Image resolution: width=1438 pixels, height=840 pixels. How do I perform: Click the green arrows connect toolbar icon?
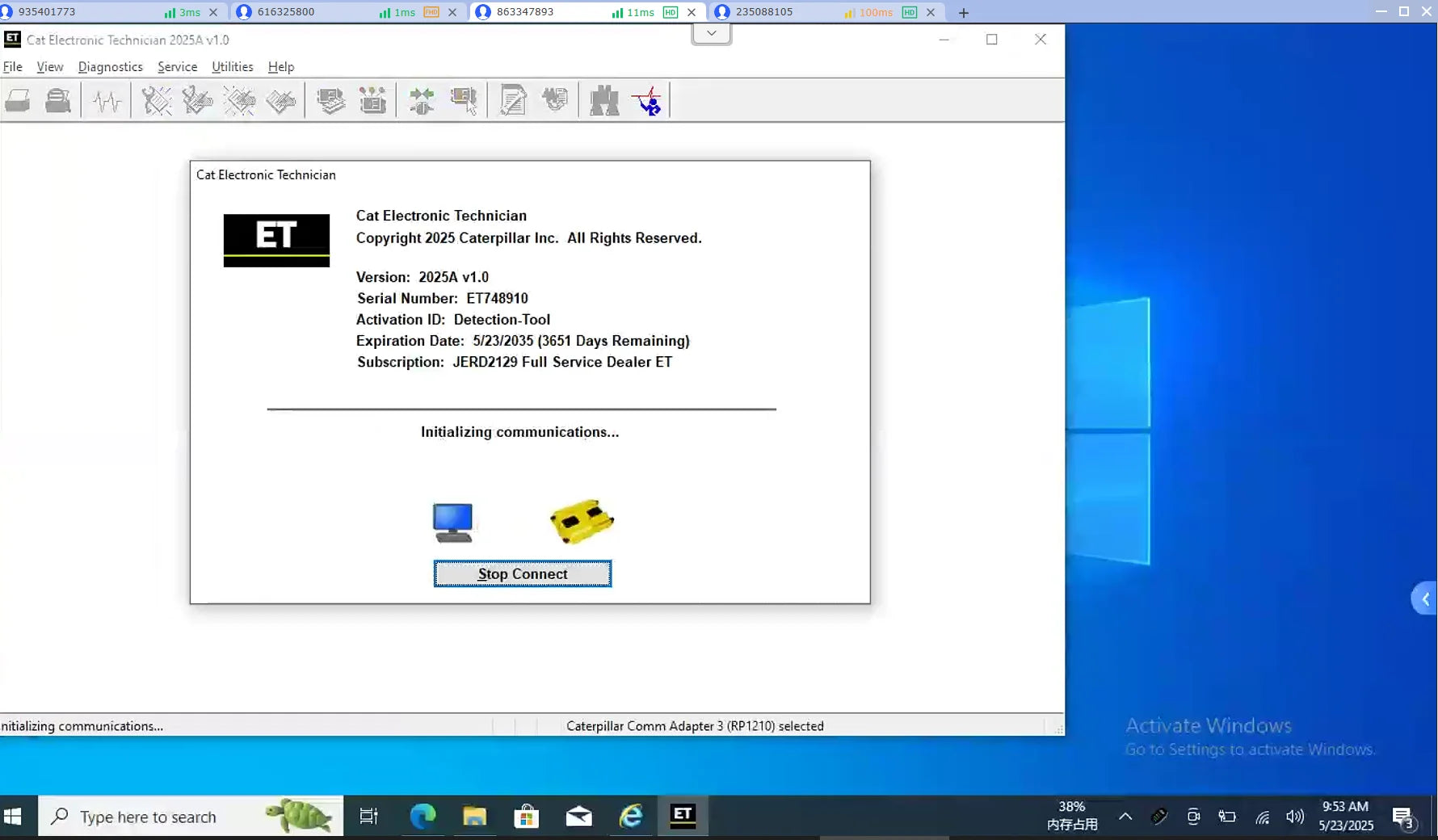tap(421, 101)
